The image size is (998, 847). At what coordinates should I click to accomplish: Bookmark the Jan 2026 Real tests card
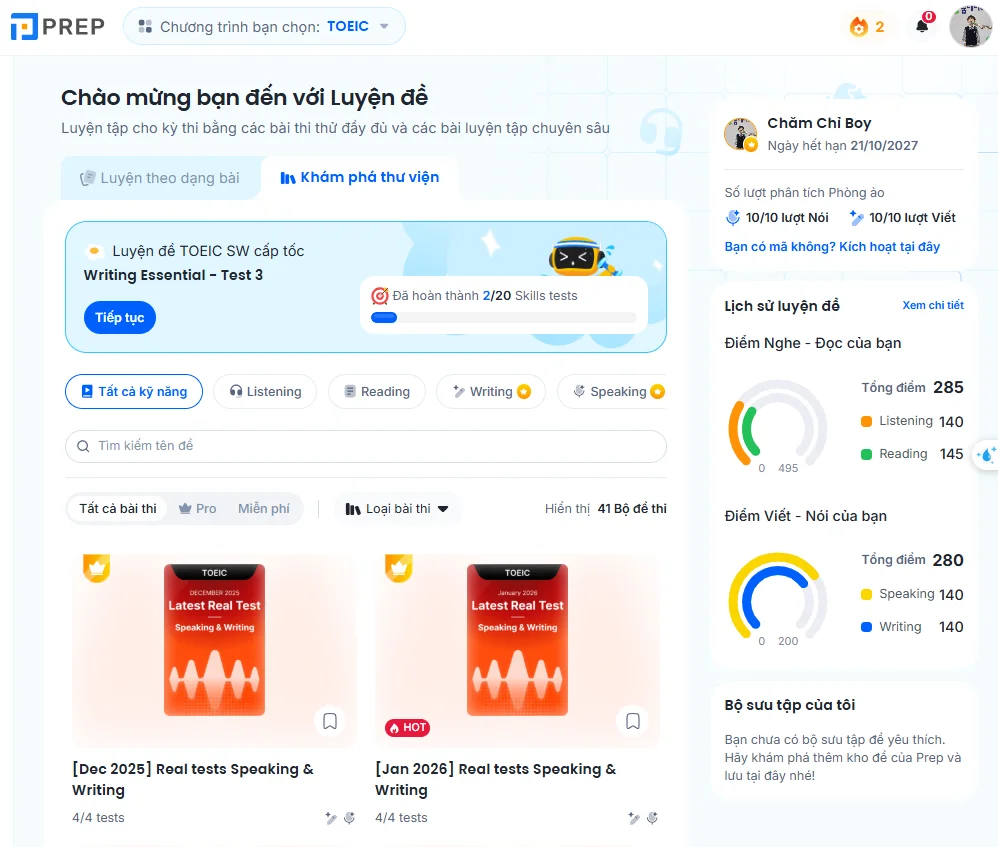click(x=633, y=721)
